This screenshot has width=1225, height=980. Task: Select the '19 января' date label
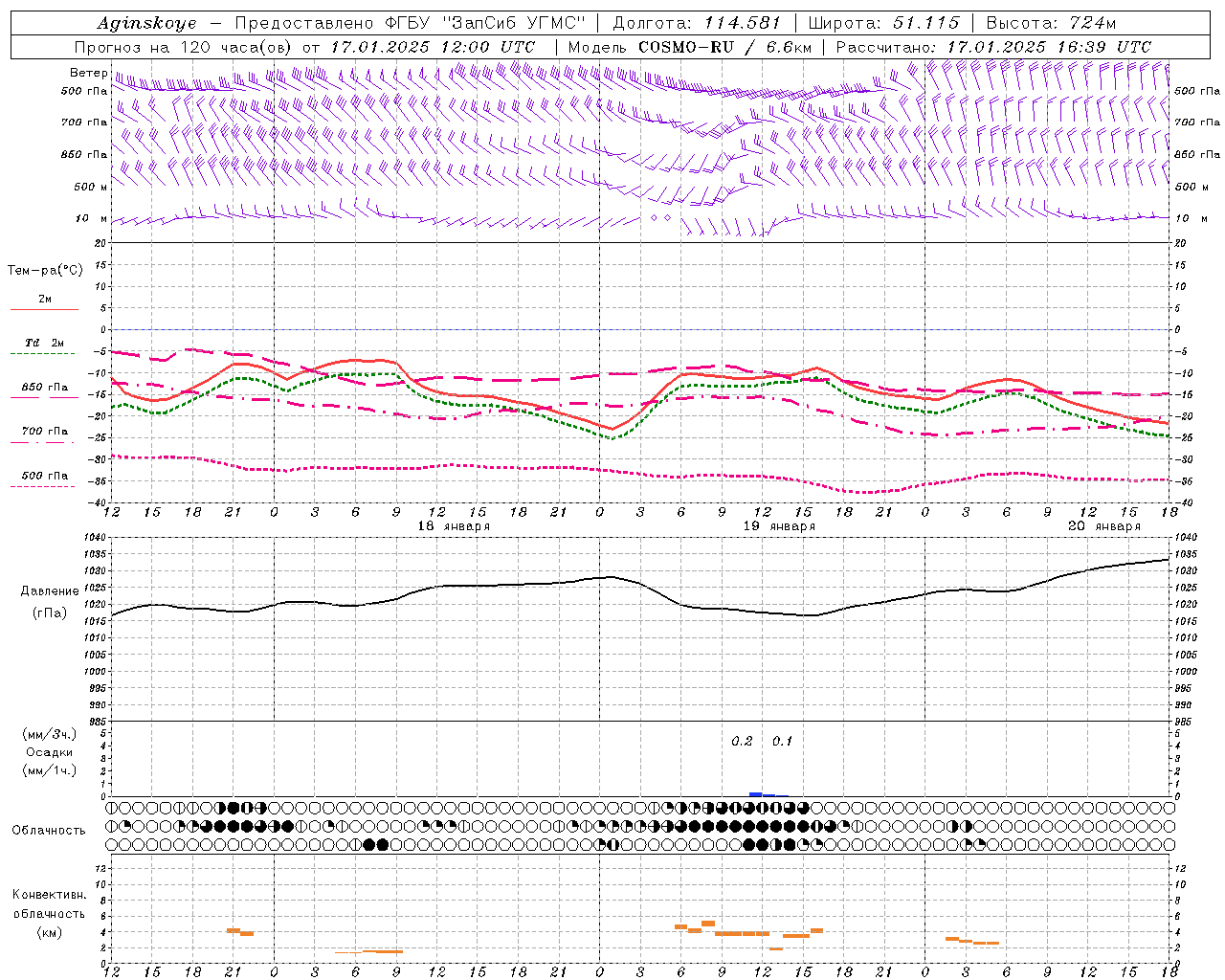pyautogui.click(x=779, y=526)
